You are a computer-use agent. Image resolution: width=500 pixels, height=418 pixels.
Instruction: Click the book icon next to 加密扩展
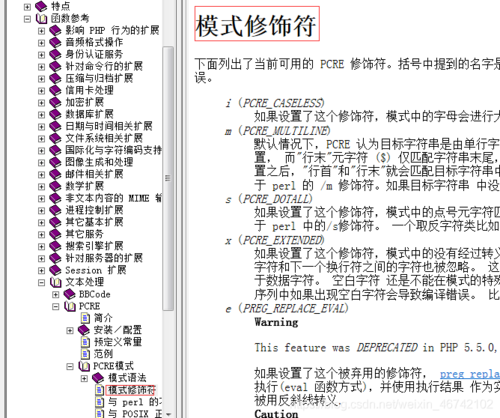[x=55, y=102]
